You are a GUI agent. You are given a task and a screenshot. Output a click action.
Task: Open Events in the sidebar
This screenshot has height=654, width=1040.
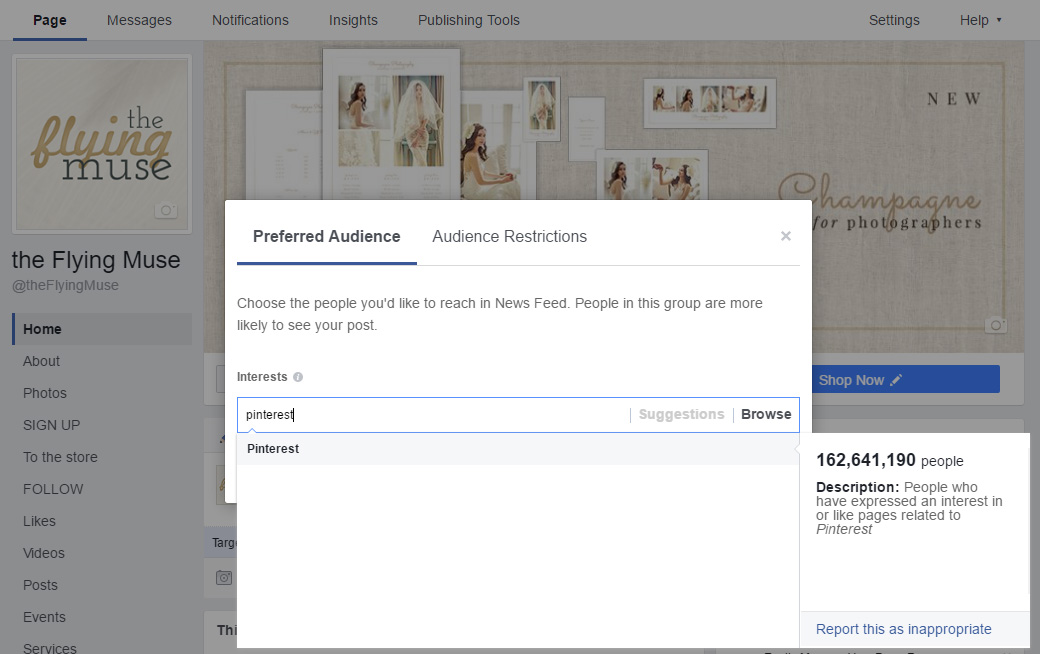44,617
